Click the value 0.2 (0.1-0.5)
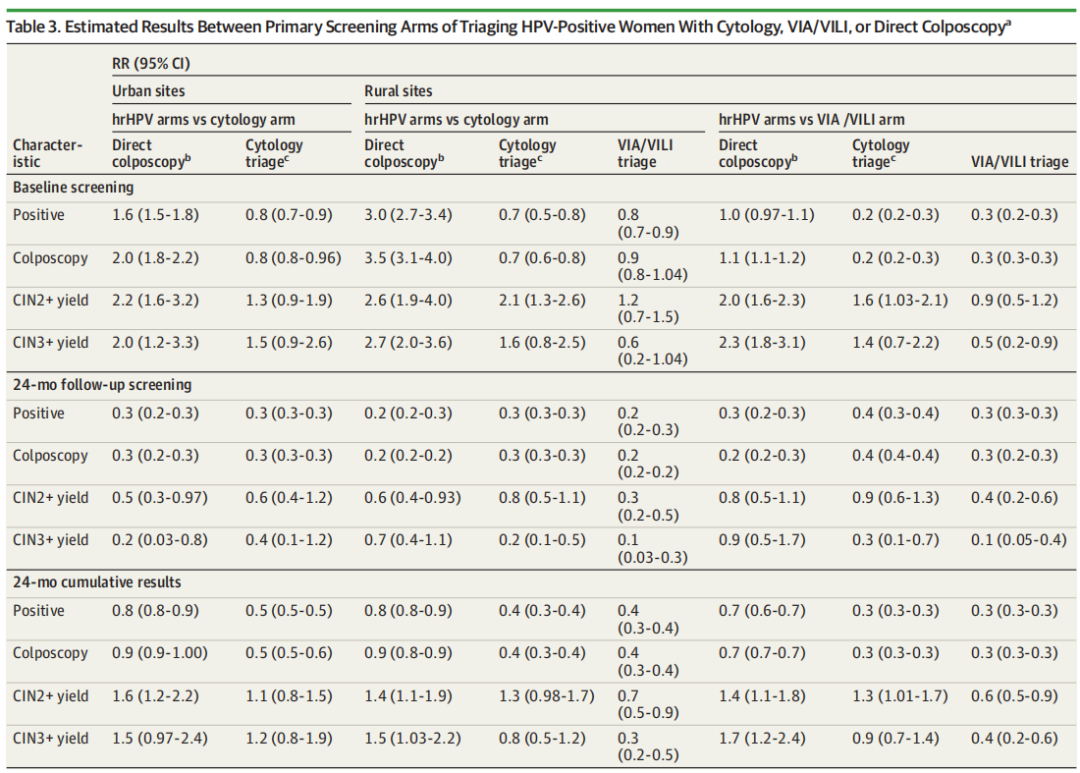The image size is (1080, 773). tap(542, 540)
